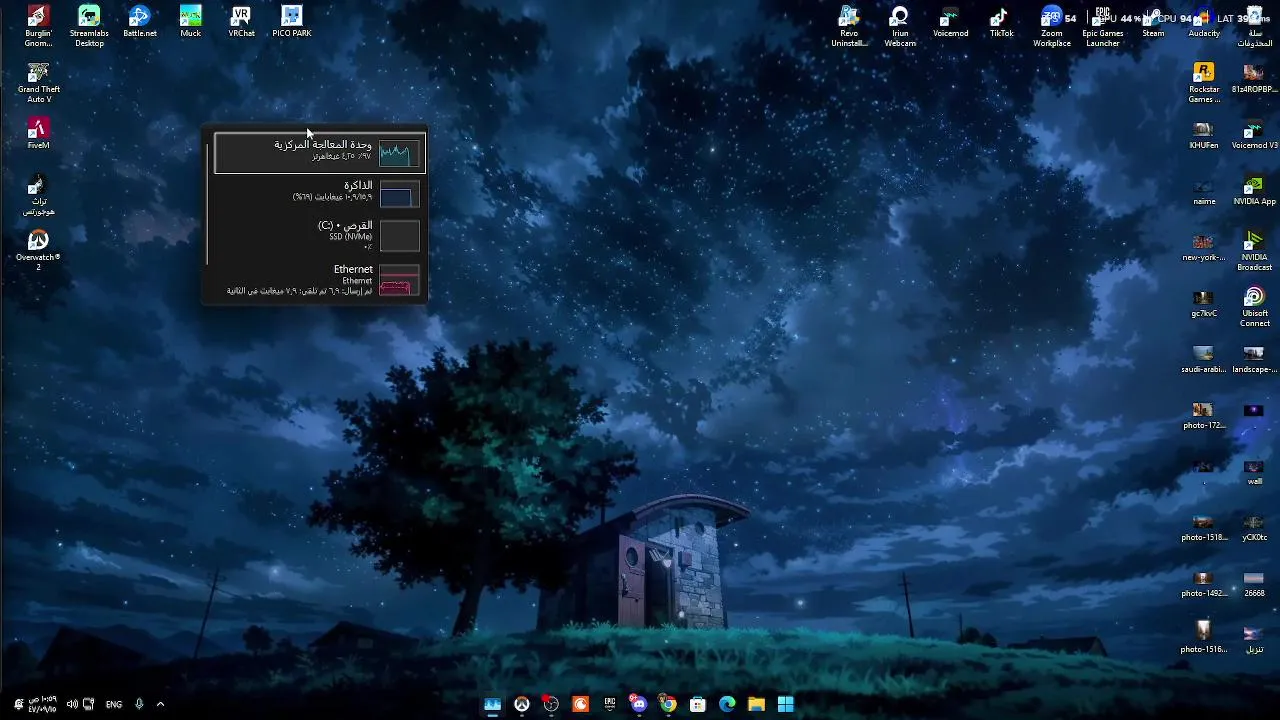Select the photo-1516 image file
The image size is (1280, 720).
1204,637
